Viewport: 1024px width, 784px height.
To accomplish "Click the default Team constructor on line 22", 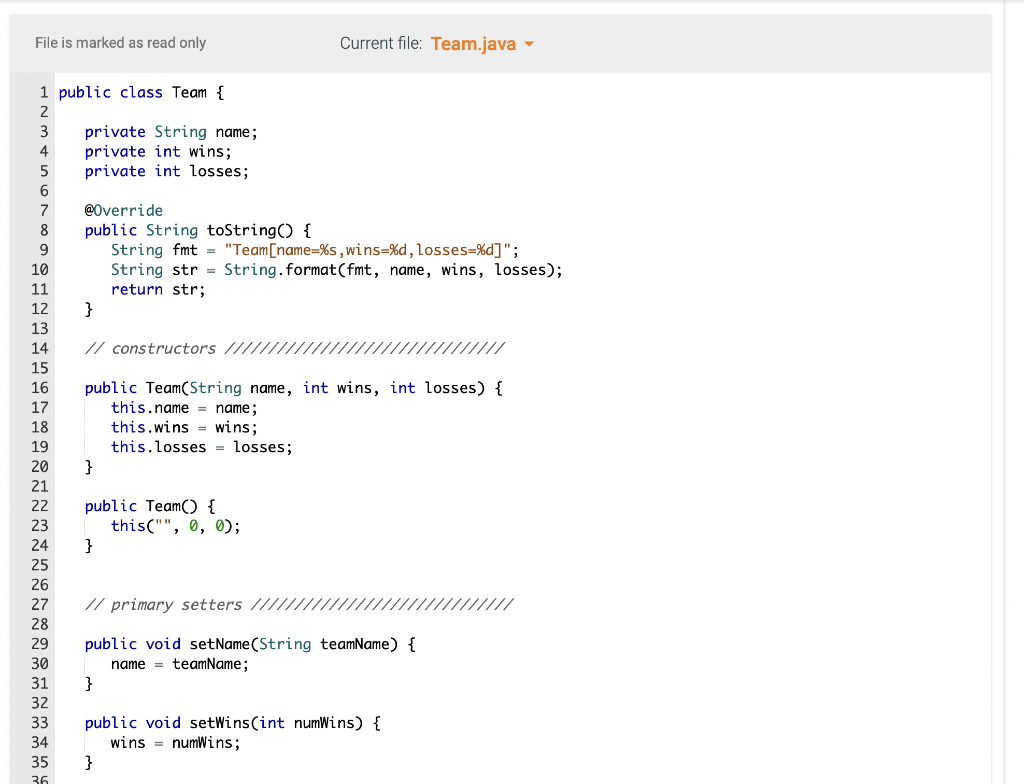I will pos(150,505).
